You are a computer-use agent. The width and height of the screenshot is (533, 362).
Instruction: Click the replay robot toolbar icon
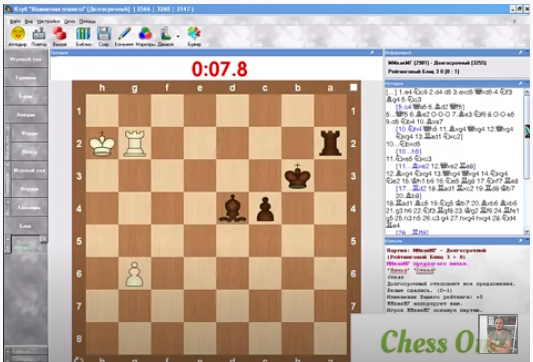point(39,34)
